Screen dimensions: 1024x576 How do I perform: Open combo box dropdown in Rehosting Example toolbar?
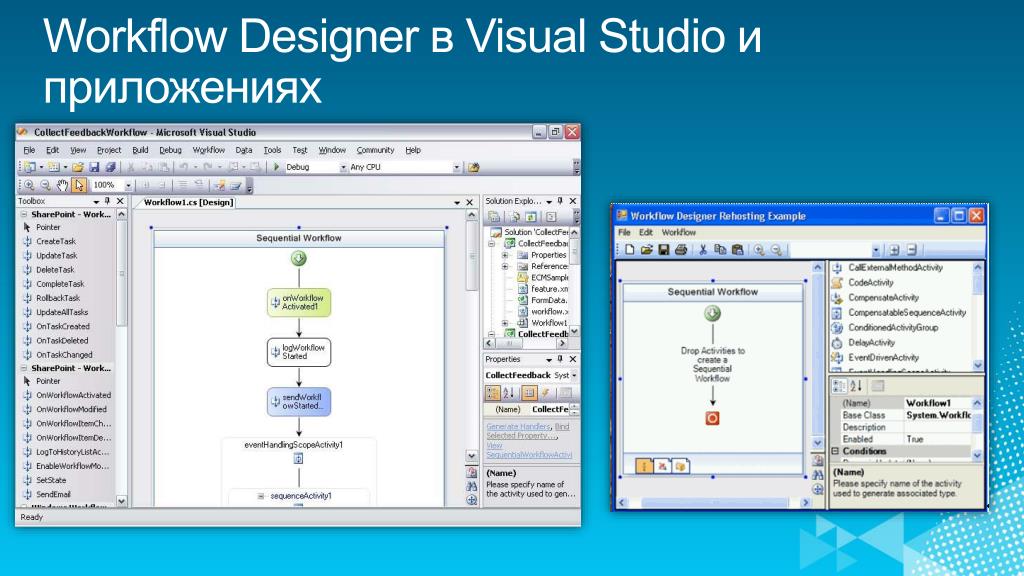tap(876, 249)
